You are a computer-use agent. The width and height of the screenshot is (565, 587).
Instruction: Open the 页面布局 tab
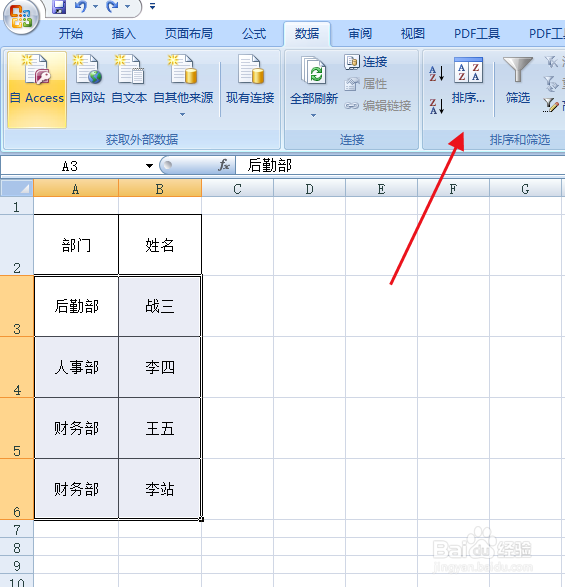pyautogui.click(x=189, y=34)
